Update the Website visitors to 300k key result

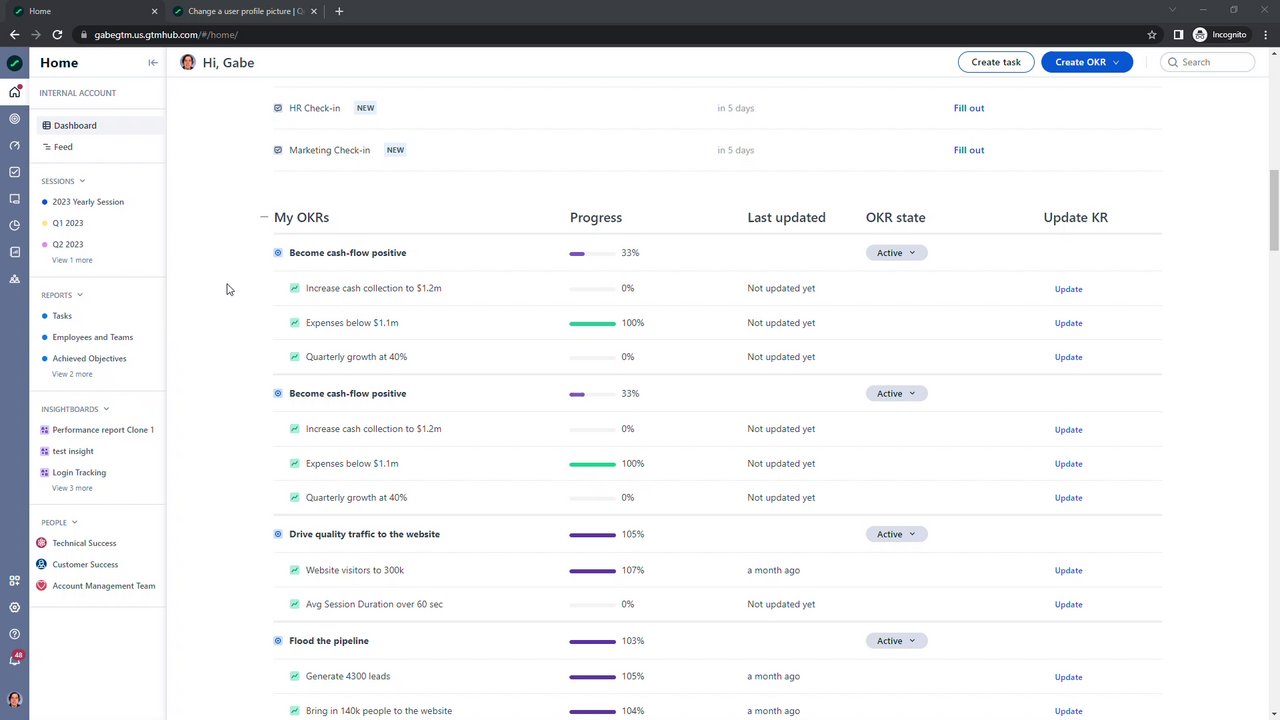tap(1068, 571)
